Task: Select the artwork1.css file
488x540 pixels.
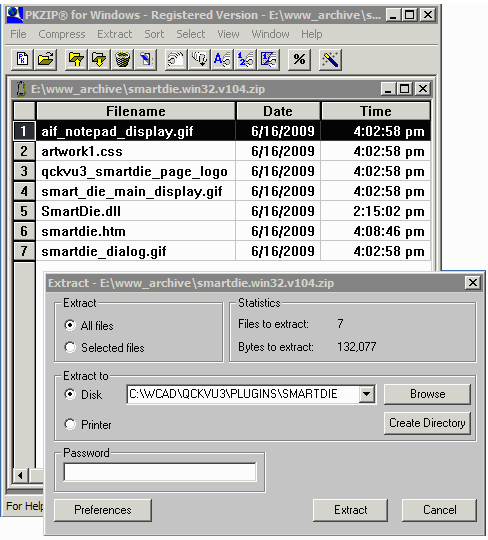Action: [x=82, y=152]
